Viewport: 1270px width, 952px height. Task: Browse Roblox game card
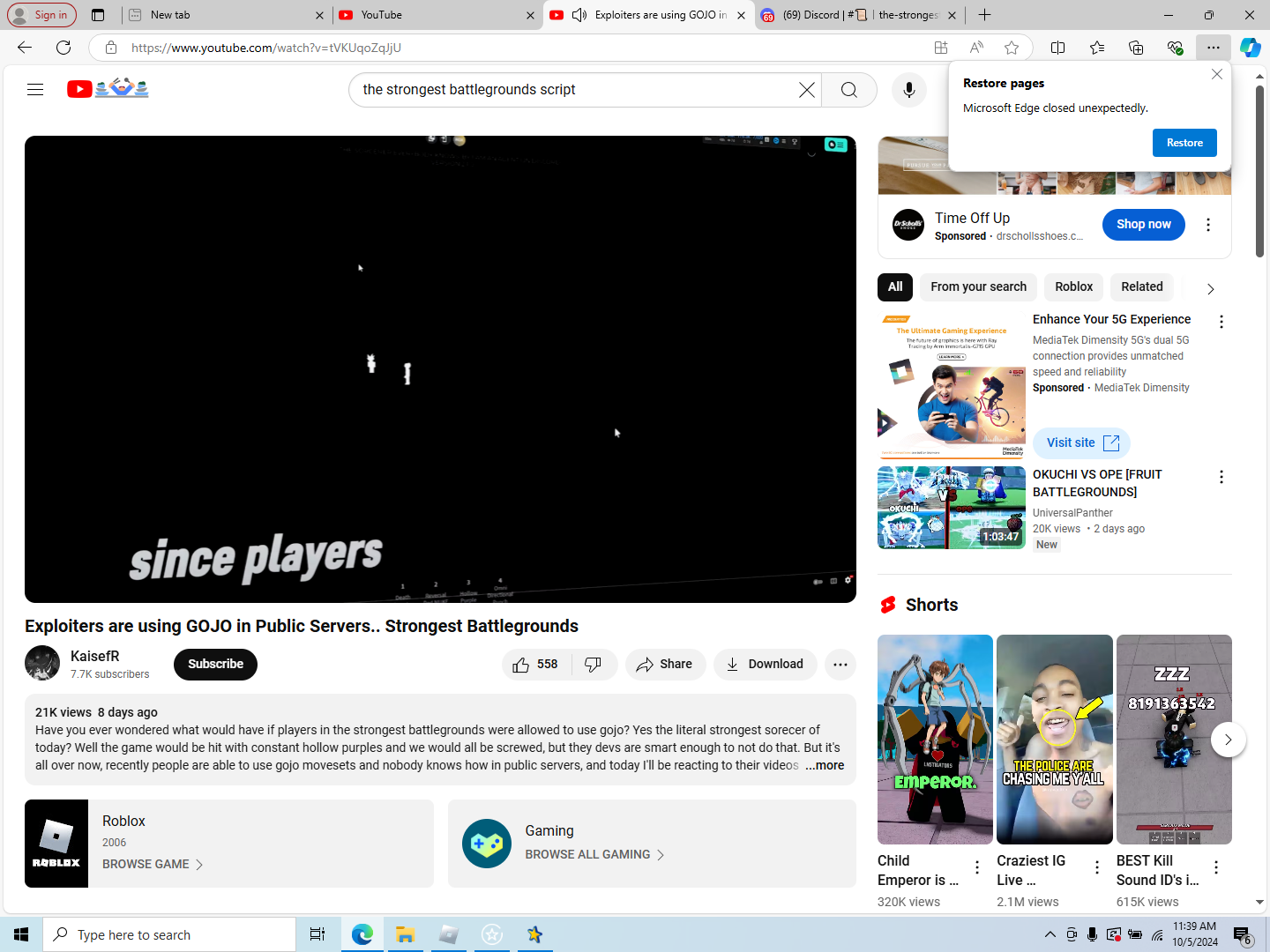(229, 844)
